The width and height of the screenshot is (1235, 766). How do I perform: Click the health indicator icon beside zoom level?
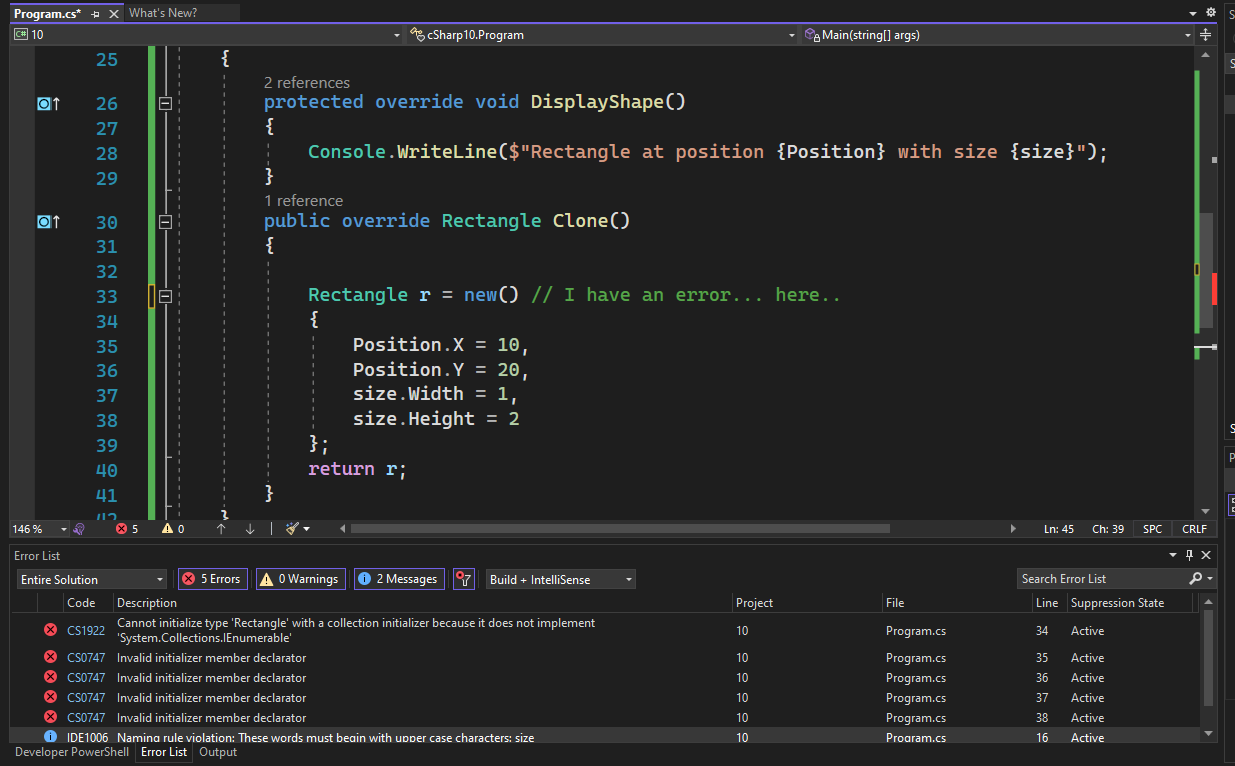point(79,529)
